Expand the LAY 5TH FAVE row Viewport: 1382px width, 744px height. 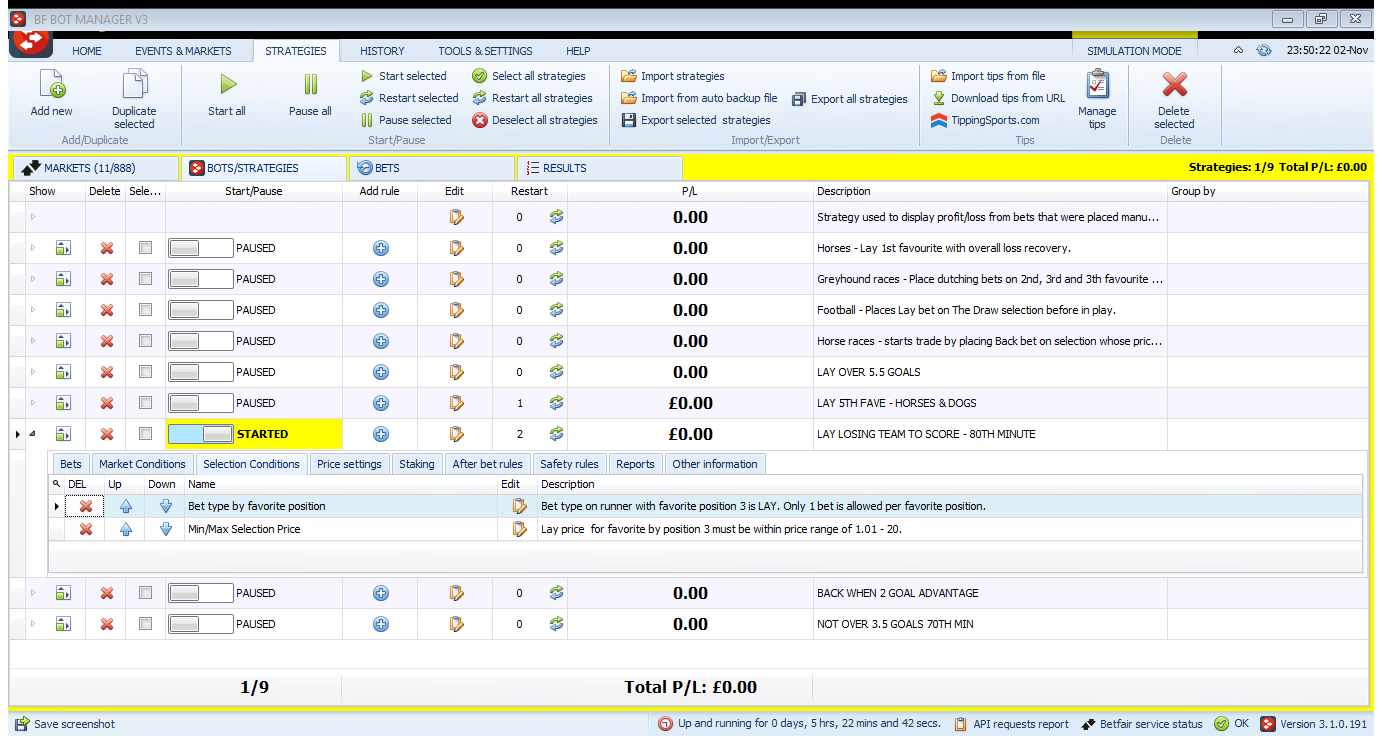(x=32, y=403)
